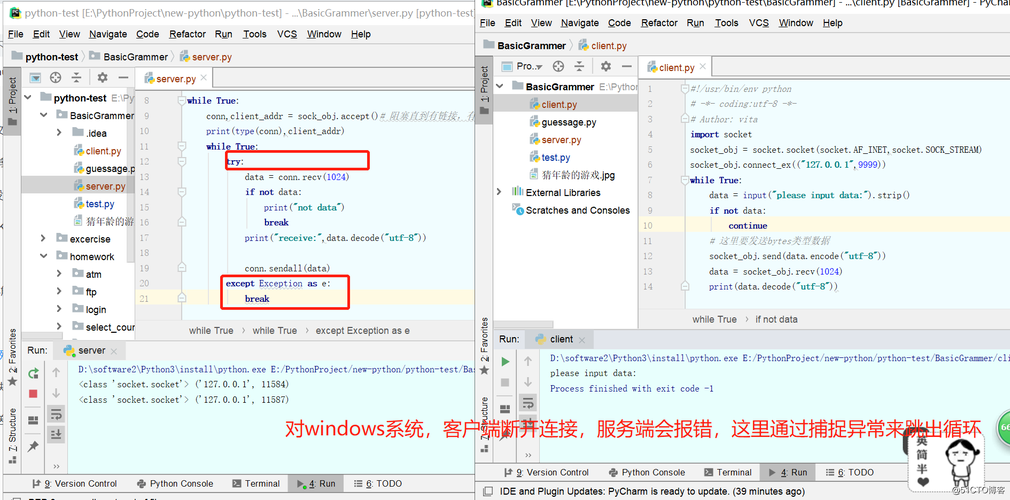This screenshot has height=500, width=1010.
Task: Open Tools menu in right window
Action: (727, 23)
